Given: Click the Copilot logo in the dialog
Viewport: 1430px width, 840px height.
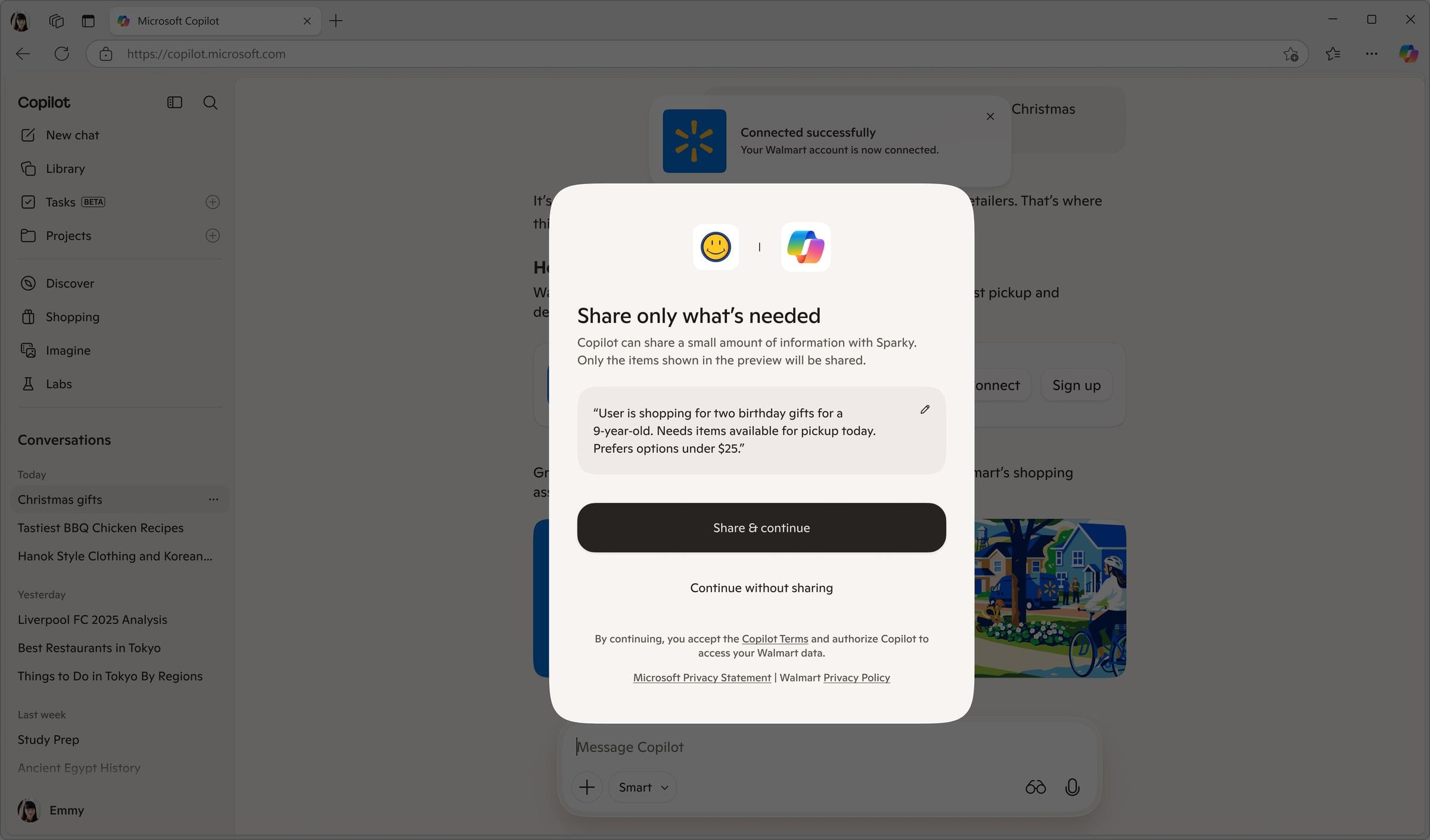Looking at the screenshot, I should click(806, 247).
